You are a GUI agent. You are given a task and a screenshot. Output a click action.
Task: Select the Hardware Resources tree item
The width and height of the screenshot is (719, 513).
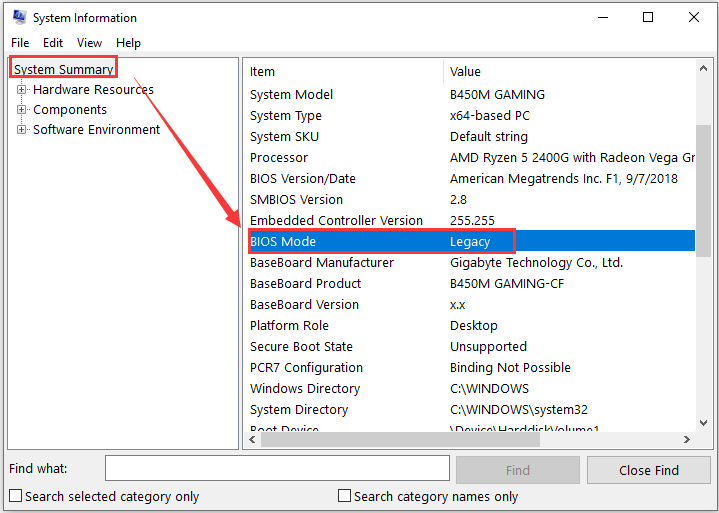point(94,89)
